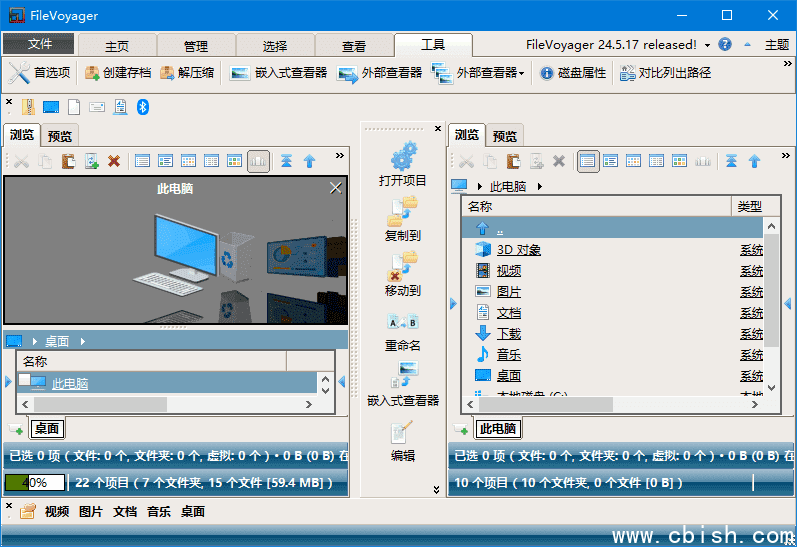The image size is (797, 547).
Task: Switch to the 管理 (Manage) ribbon tab
Action: click(x=196, y=46)
